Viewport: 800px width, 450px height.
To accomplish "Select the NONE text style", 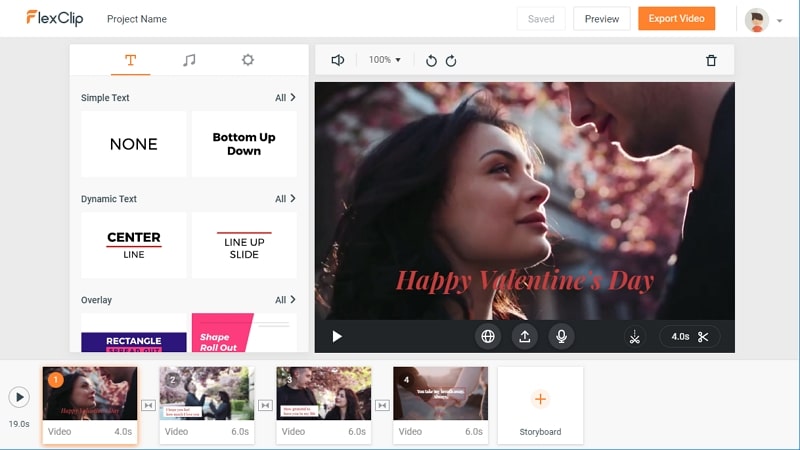I will click(x=134, y=144).
